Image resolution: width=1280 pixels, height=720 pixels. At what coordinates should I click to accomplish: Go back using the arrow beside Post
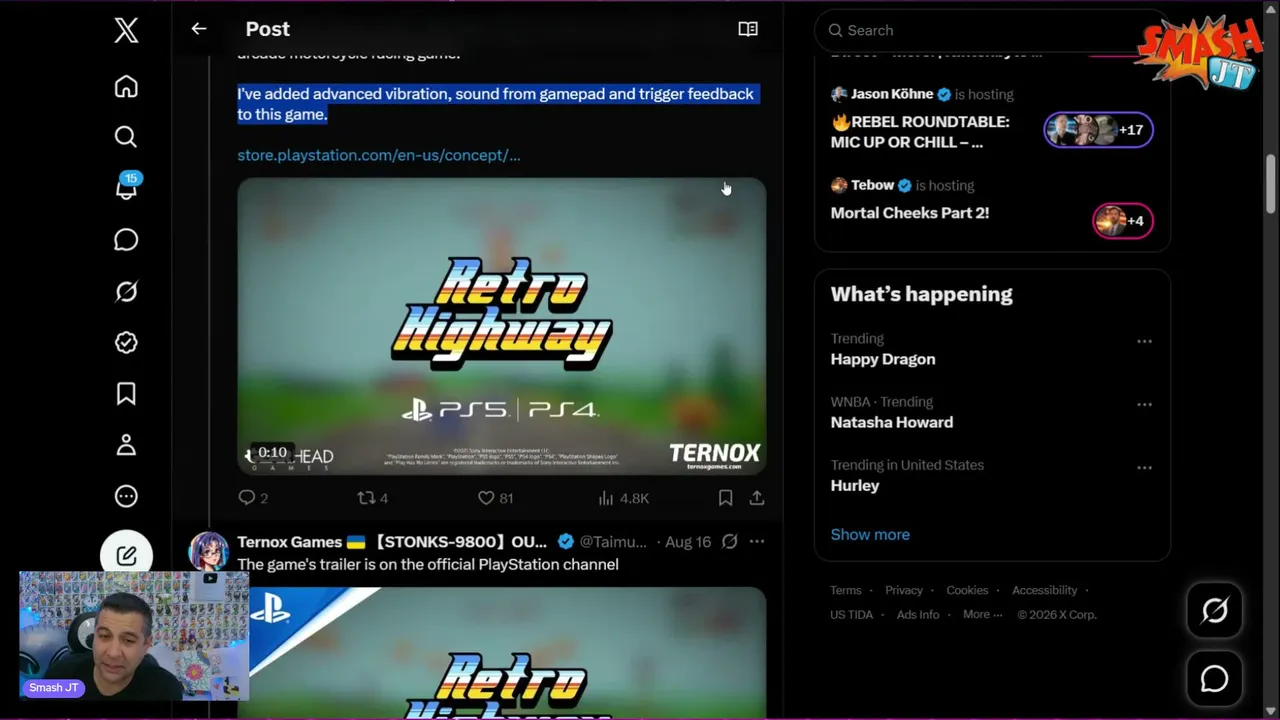pos(199,29)
